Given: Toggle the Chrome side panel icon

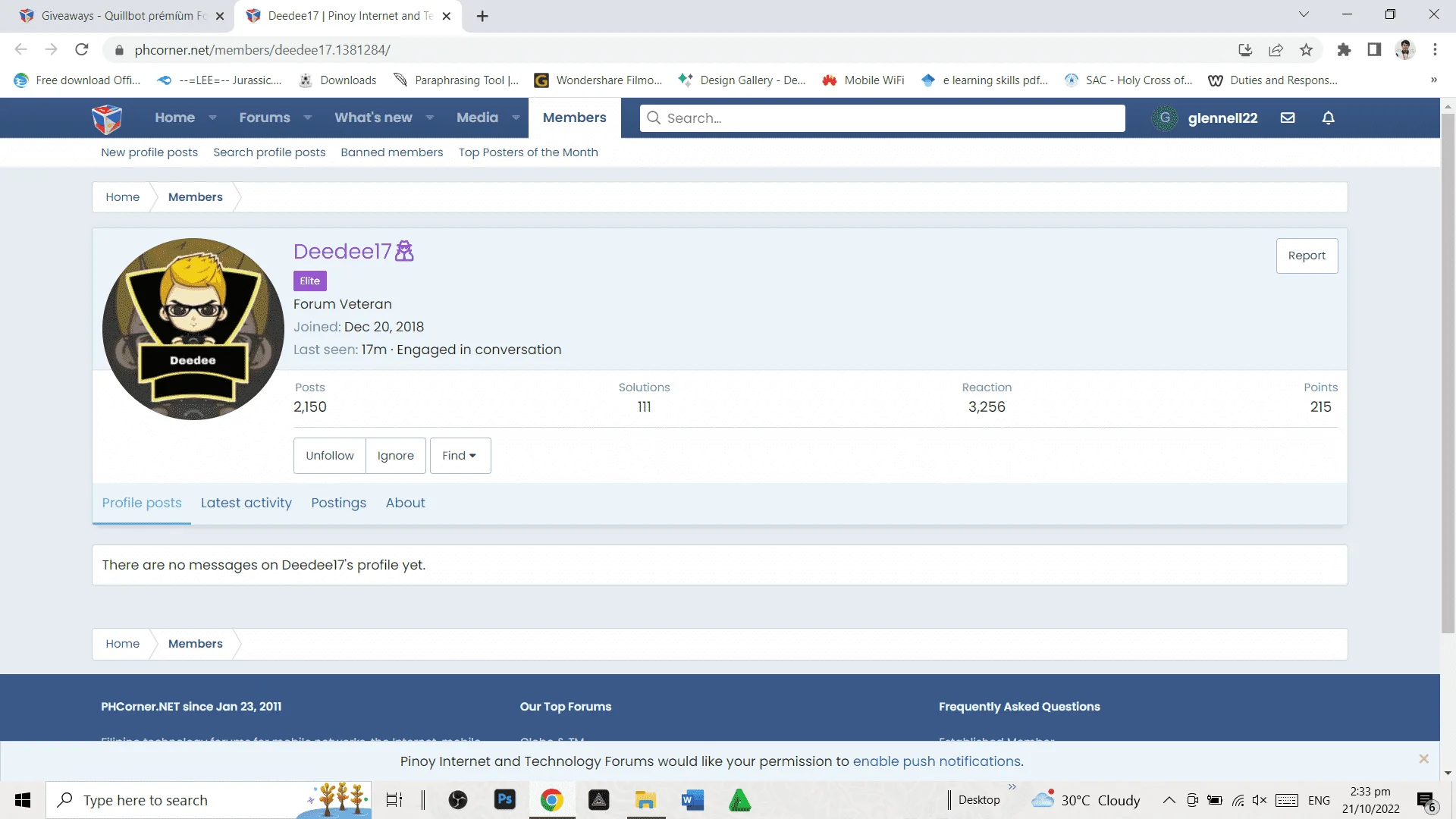Looking at the screenshot, I should tap(1374, 50).
